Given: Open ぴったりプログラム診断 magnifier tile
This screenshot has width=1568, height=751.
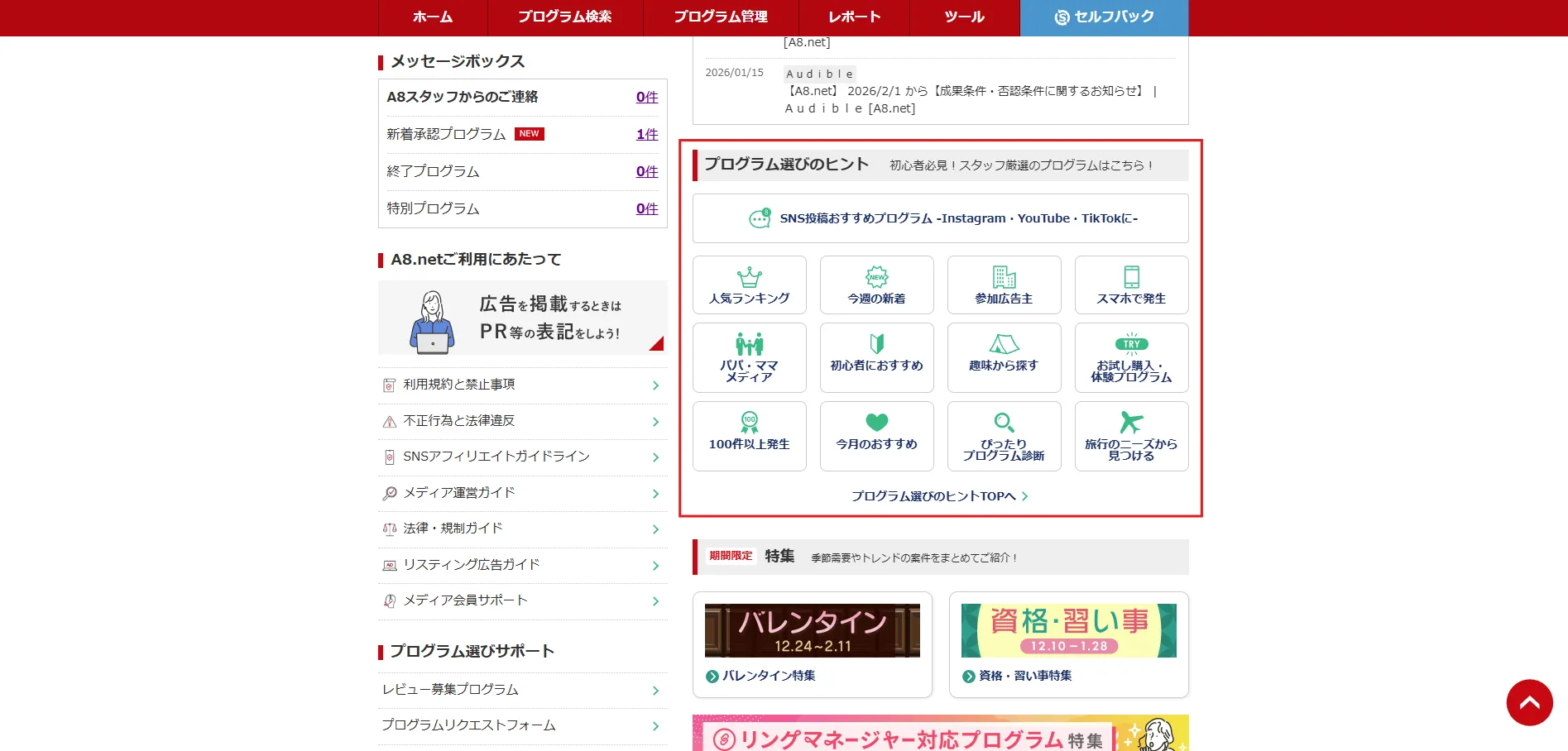Looking at the screenshot, I should pos(1004,436).
